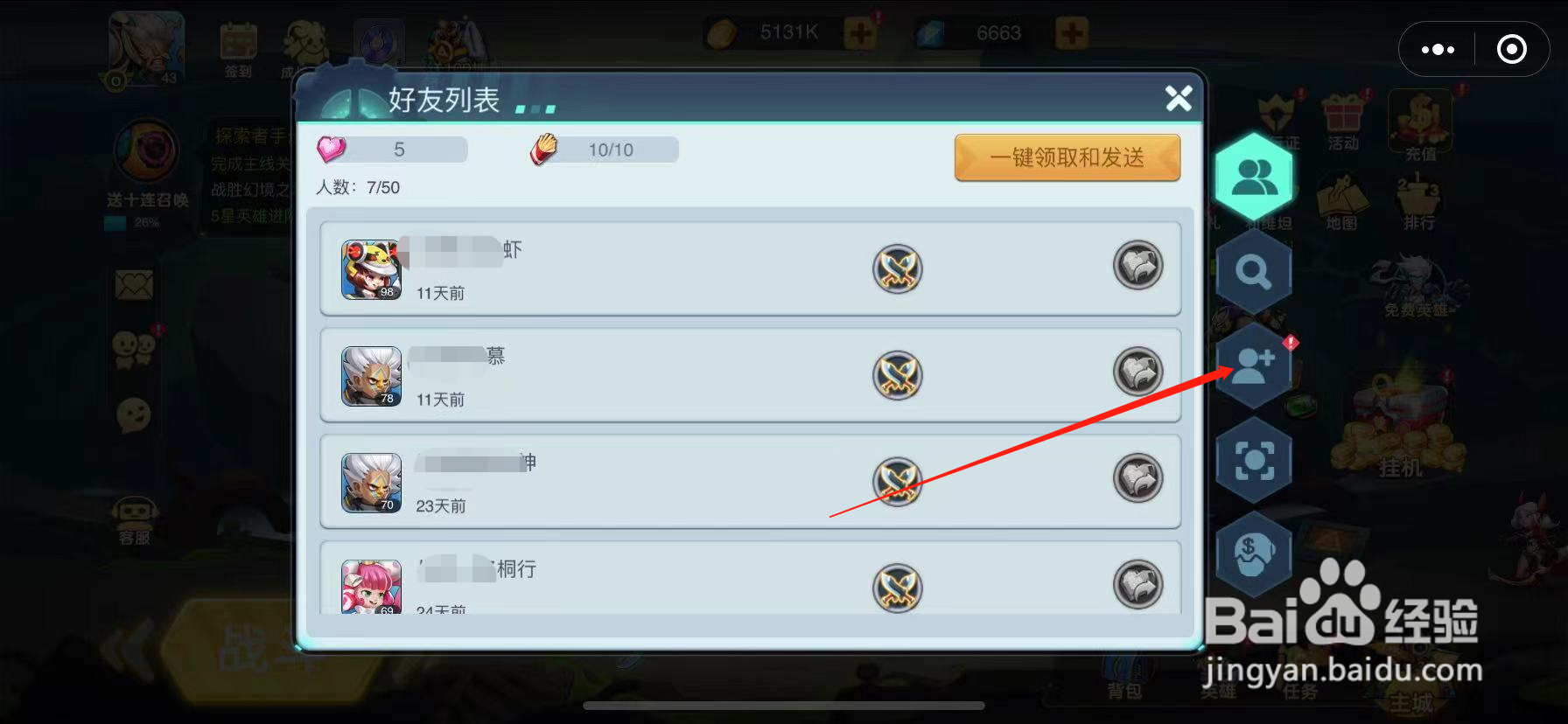Image resolution: width=1568 pixels, height=724 pixels.
Task: Open the scan hexagon tab
Action: [1253, 460]
